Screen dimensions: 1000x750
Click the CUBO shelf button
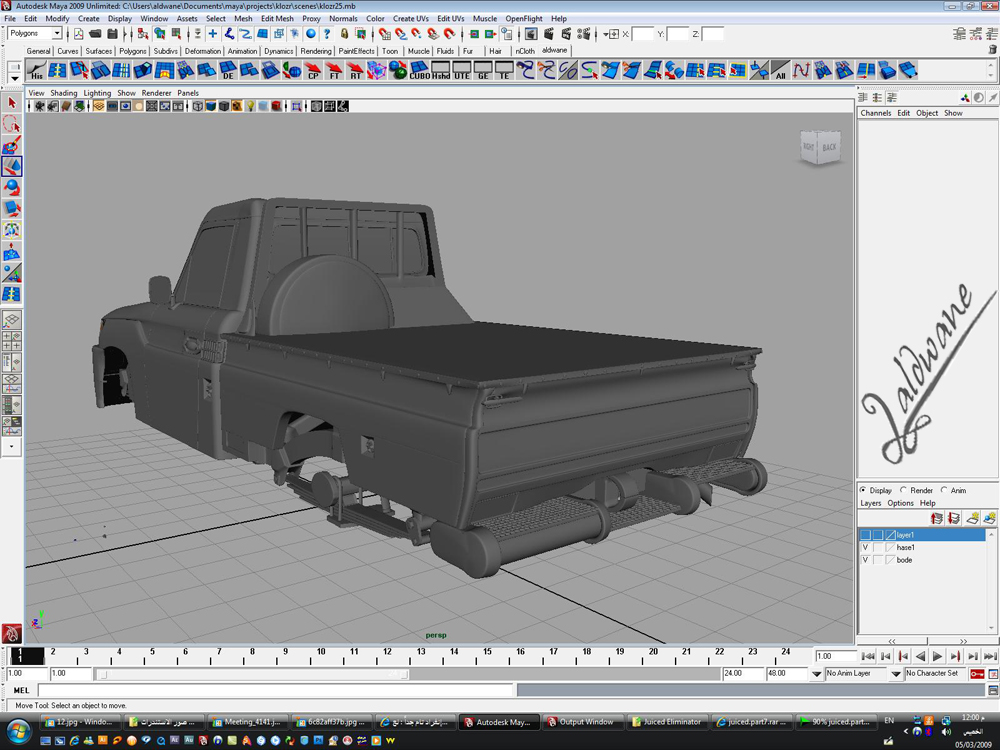tap(419, 70)
